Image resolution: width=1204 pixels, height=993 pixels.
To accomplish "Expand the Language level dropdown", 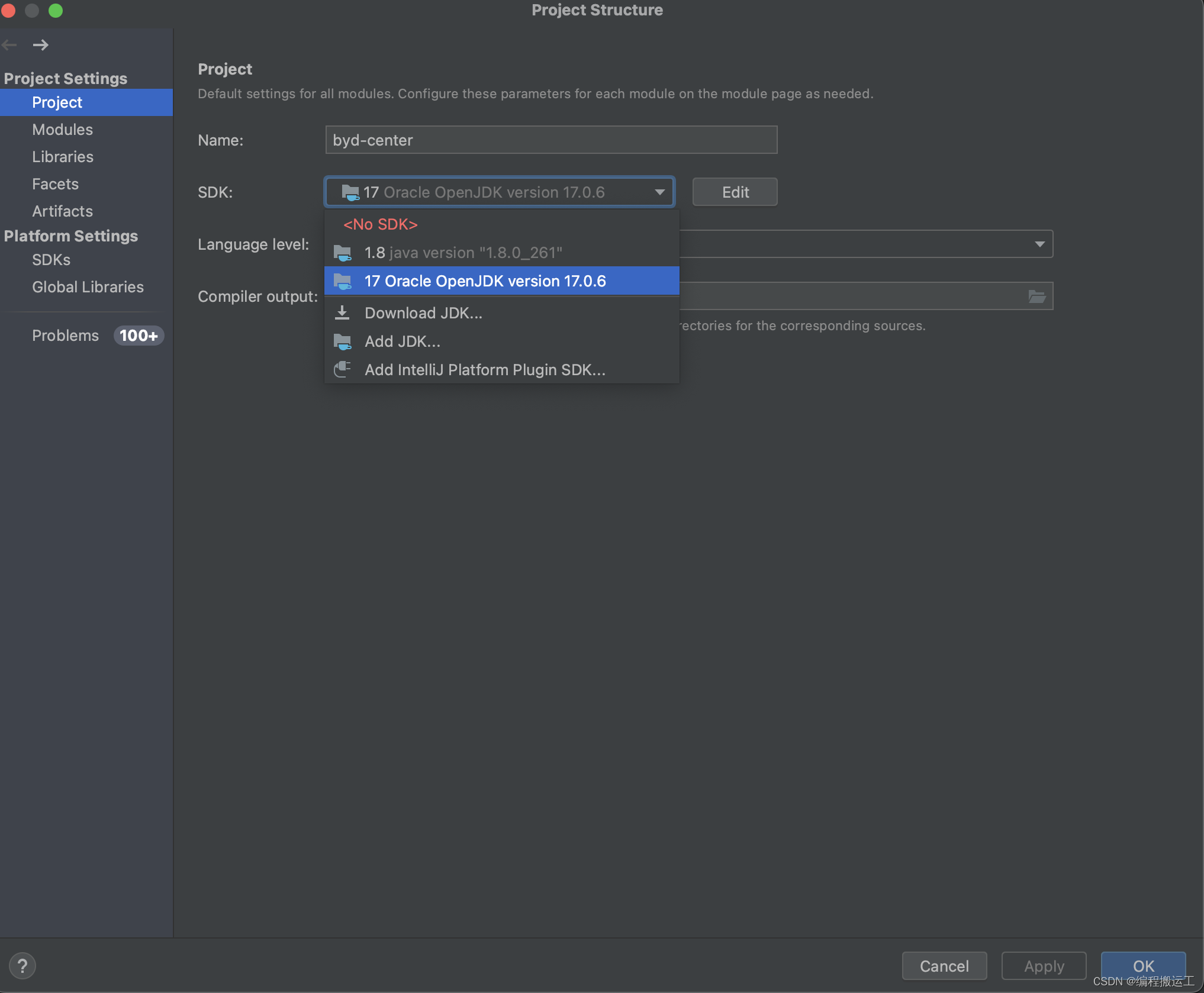I will click(1039, 244).
